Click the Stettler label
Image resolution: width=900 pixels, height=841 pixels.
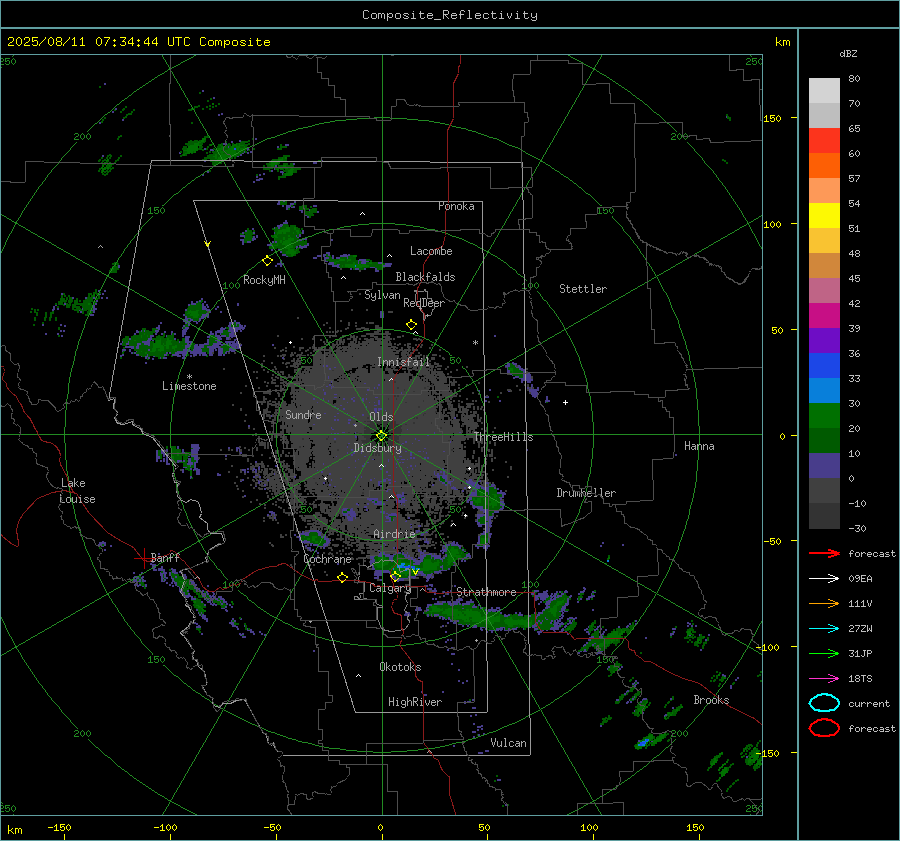point(583,289)
